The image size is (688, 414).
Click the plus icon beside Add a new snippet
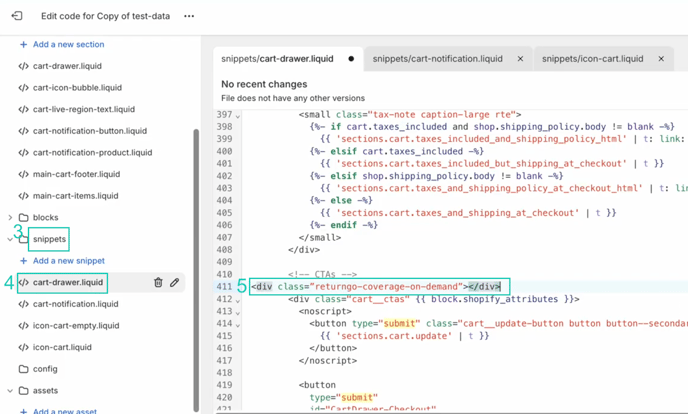(23, 261)
